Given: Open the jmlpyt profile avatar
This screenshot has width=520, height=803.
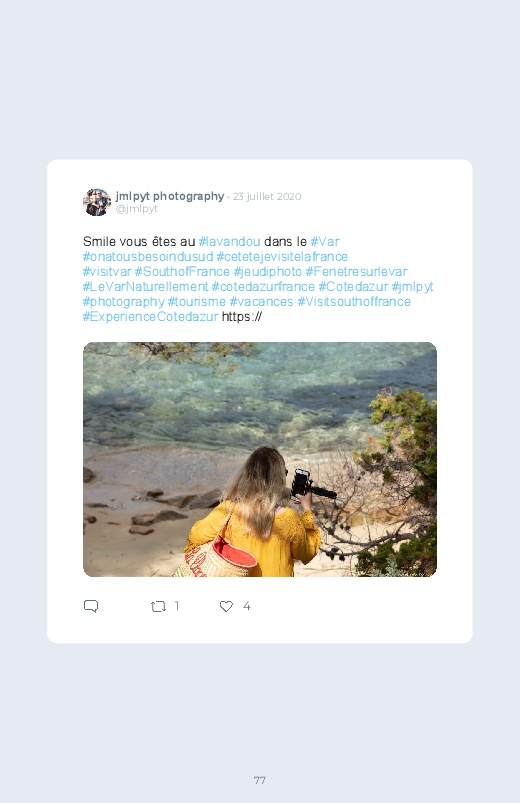Looking at the screenshot, I should pos(97,202).
